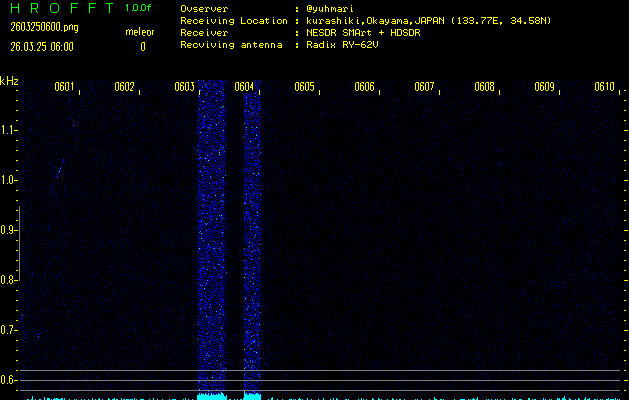
Task: Click the observer name @yuhmari
Action: 330,9
